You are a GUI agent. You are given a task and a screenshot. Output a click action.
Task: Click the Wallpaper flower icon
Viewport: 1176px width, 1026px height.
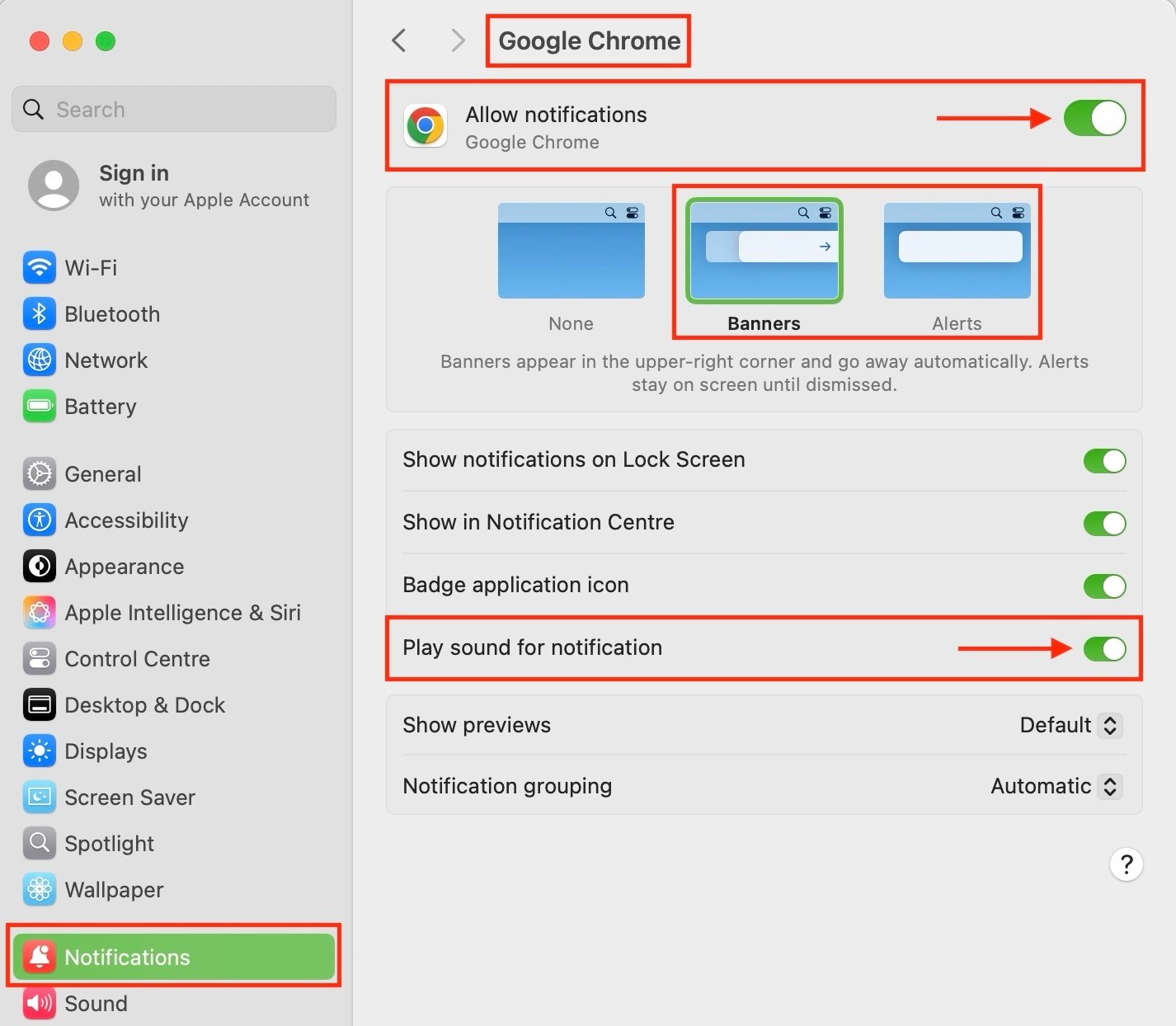[39, 890]
